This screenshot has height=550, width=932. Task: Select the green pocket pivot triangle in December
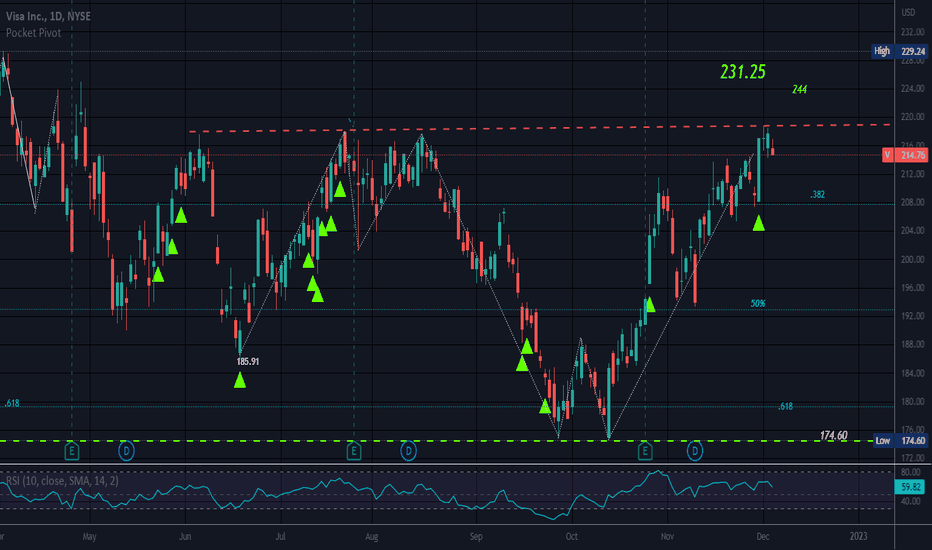[758, 224]
